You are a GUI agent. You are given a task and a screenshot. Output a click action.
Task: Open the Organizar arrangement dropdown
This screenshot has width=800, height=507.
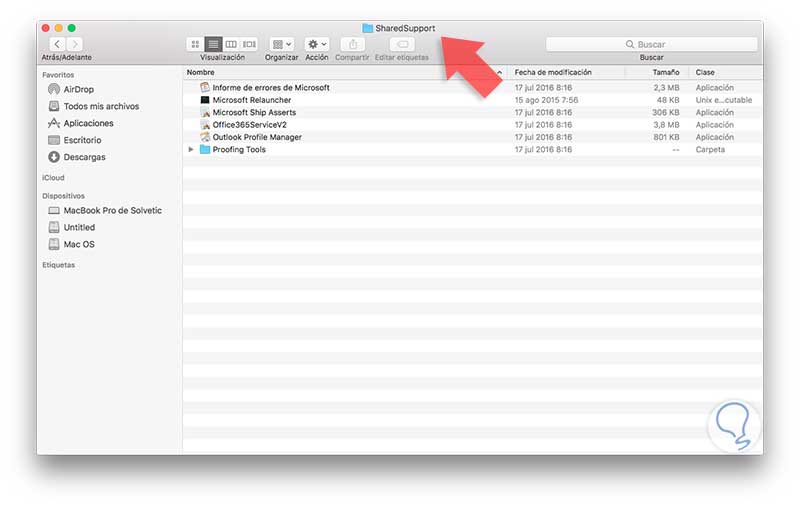coord(282,44)
